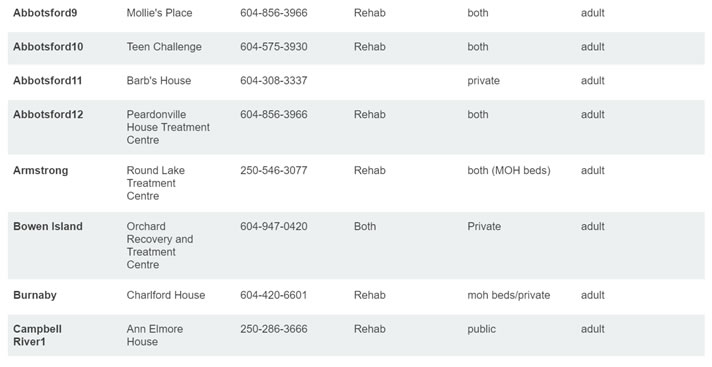Click phone number 604-947-0420
This screenshot has width=712, height=367.
[274, 226]
